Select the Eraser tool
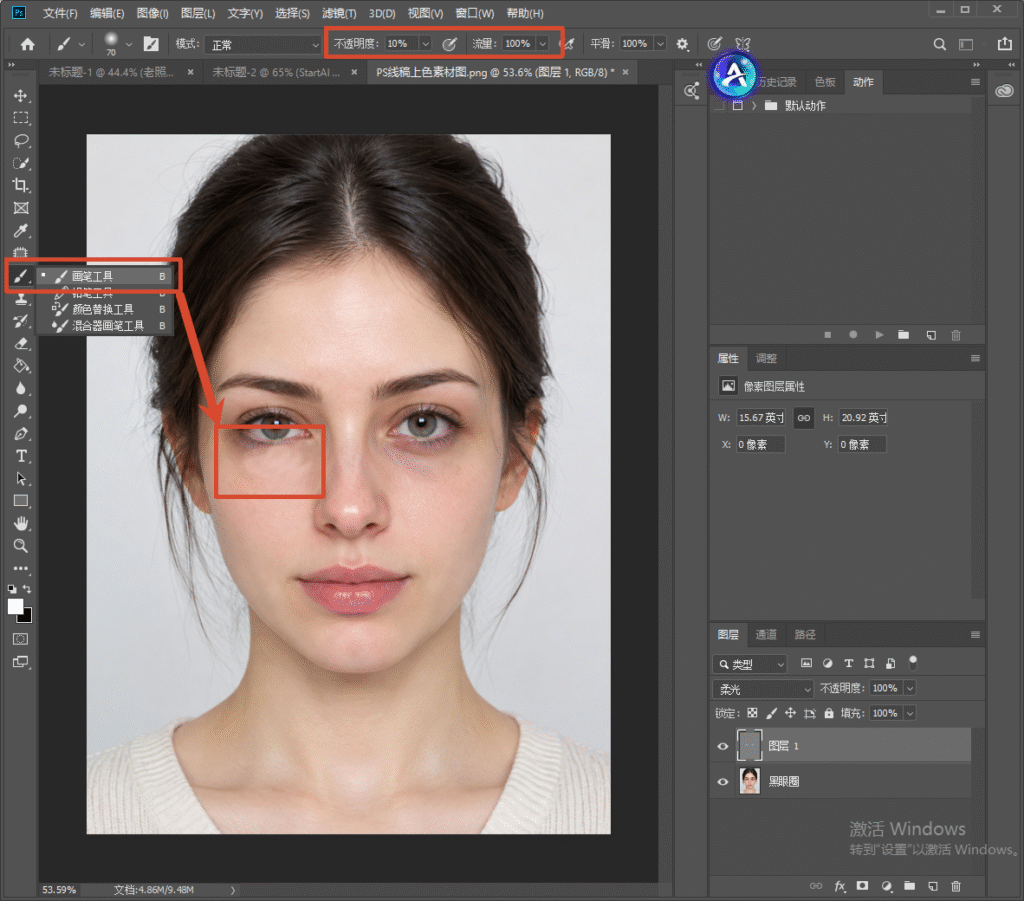This screenshot has height=901, width=1024. (21, 343)
